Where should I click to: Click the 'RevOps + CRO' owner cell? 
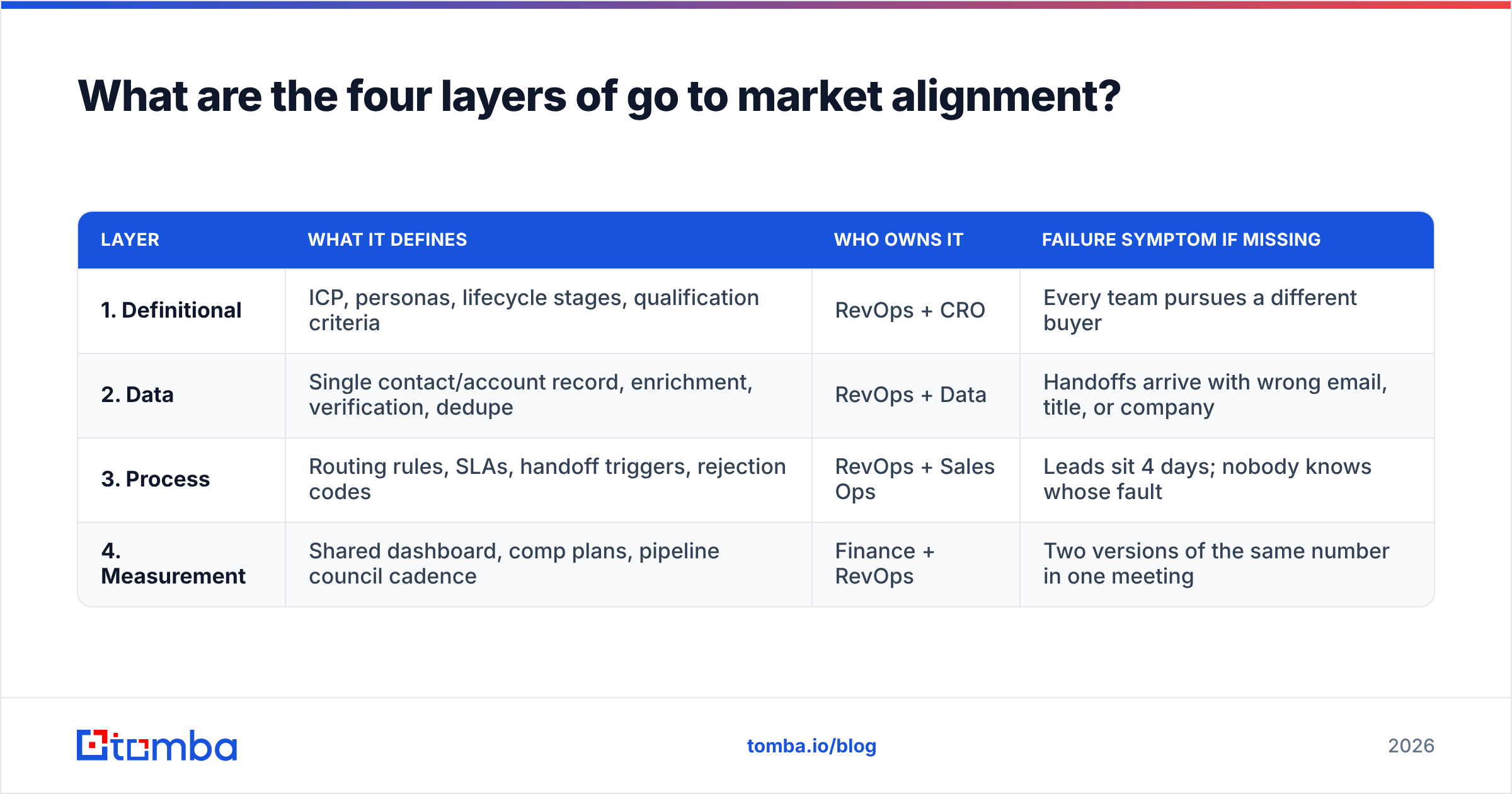(916, 311)
